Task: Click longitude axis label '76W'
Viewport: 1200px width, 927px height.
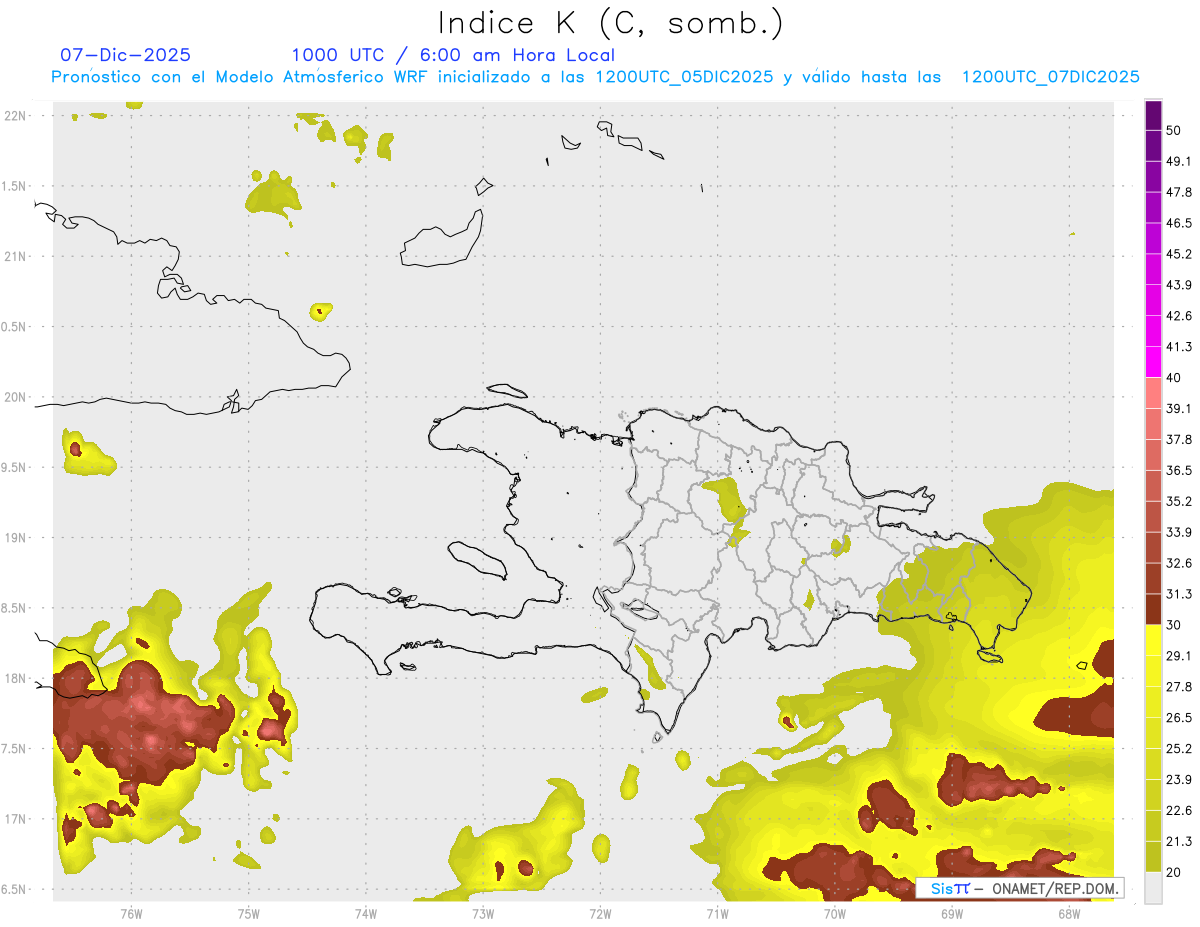Action: 131,914
